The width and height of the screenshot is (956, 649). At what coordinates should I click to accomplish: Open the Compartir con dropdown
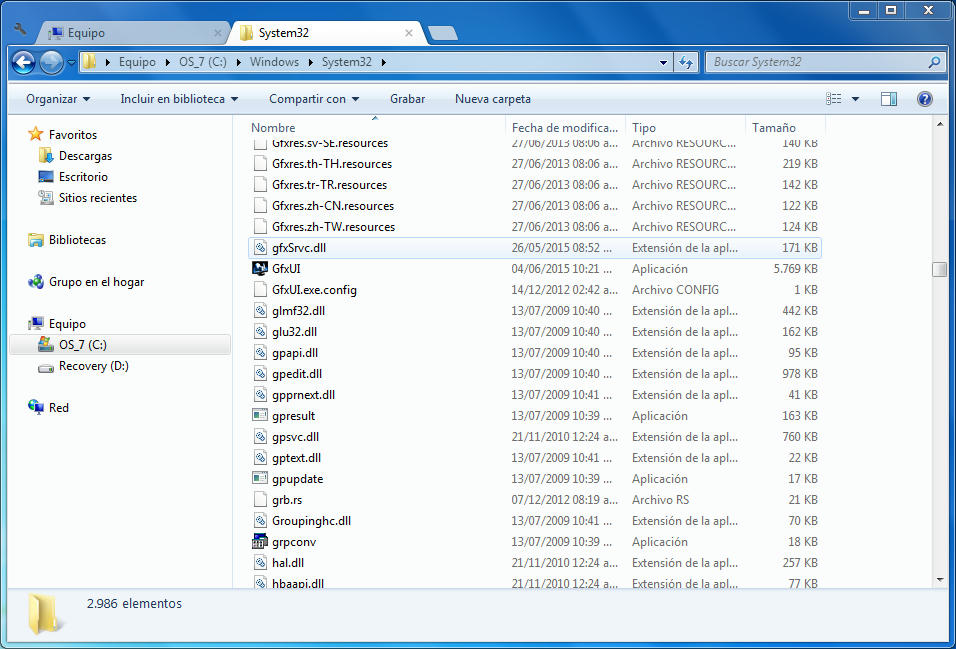pos(314,99)
